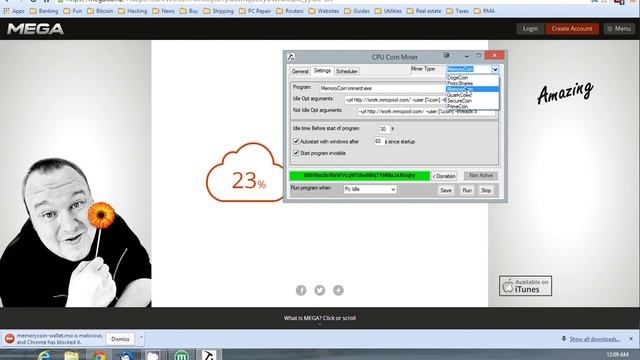
Task: Click the idle time seconds field
Action: (384, 129)
